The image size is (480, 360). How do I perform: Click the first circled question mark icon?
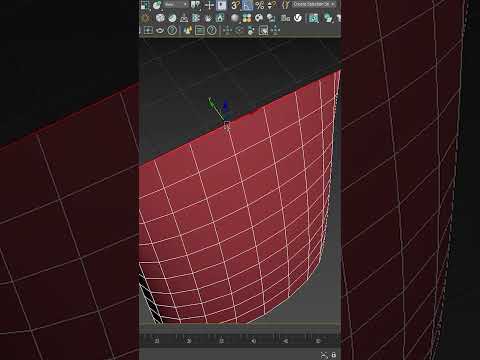pos(172,30)
